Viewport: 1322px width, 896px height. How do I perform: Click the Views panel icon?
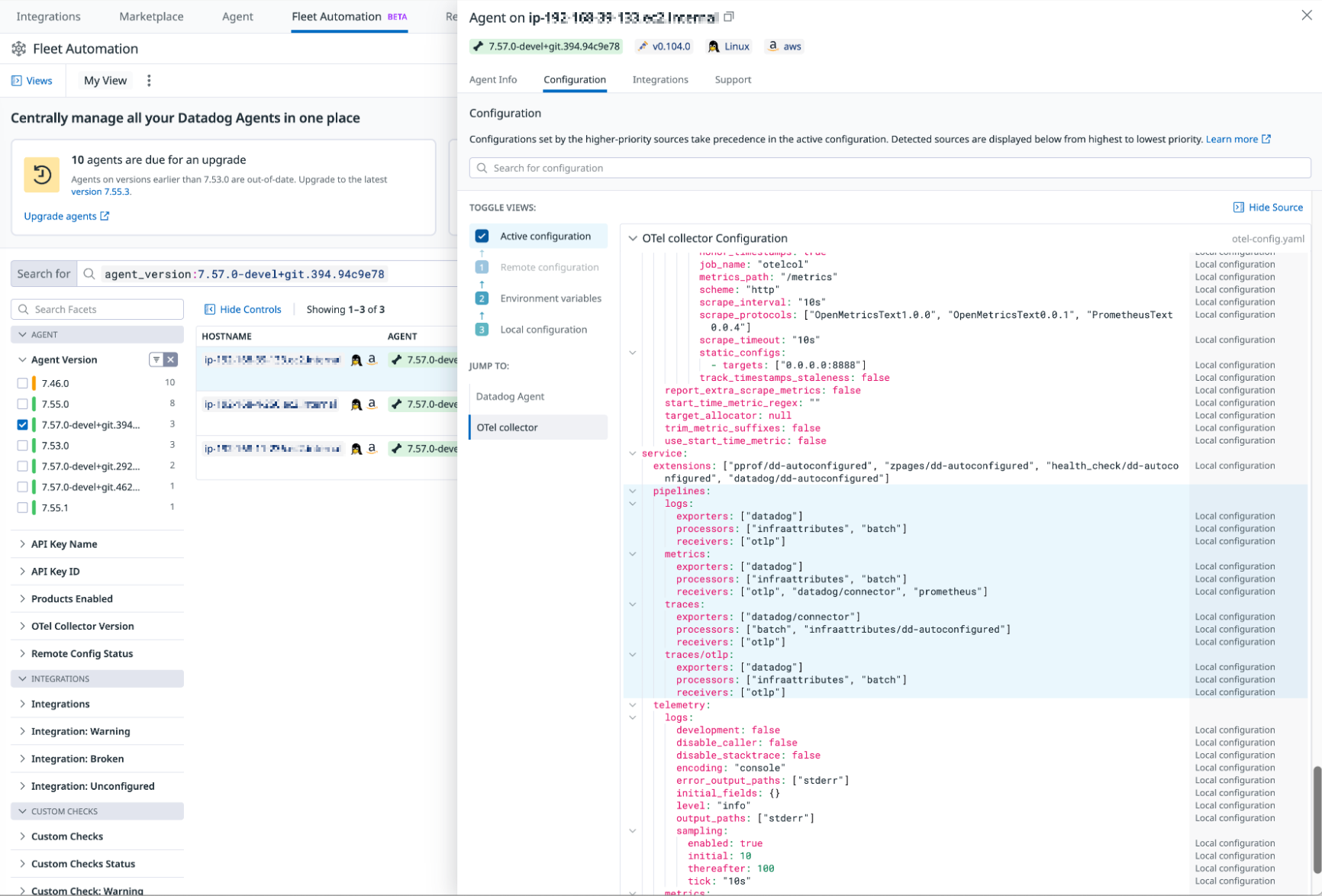(17, 81)
